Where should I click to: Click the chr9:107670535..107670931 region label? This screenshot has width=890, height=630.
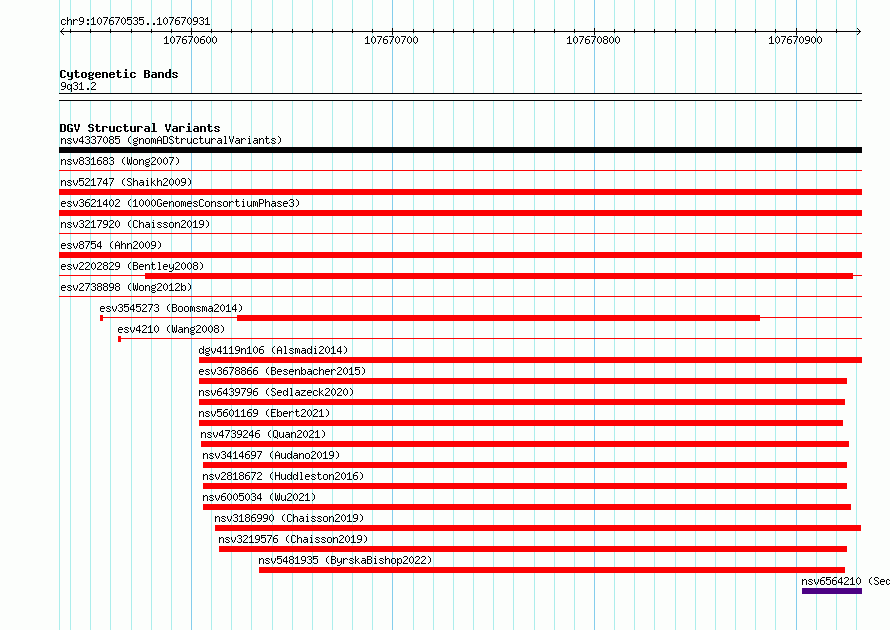(x=135, y=21)
